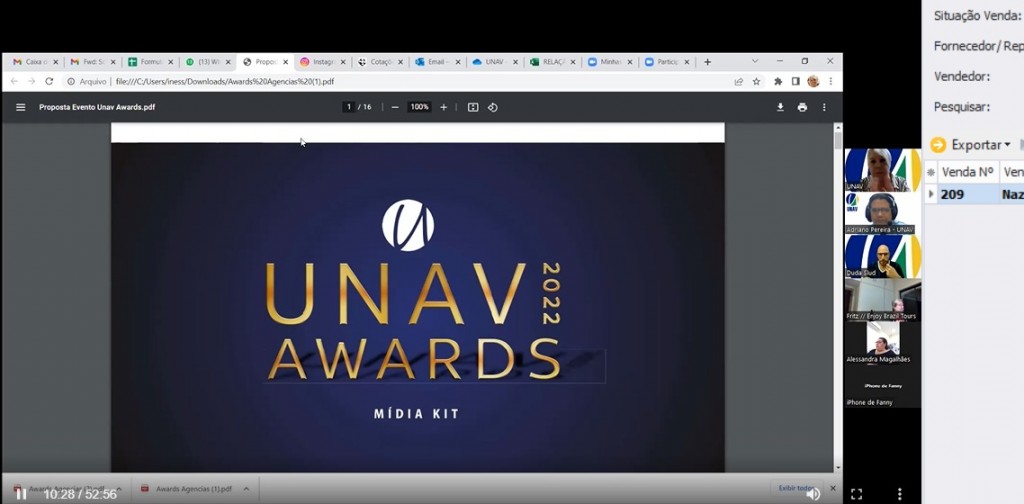Switch to the Cotação tab
The height and width of the screenshot is (504, 1024).
(379, 62)
